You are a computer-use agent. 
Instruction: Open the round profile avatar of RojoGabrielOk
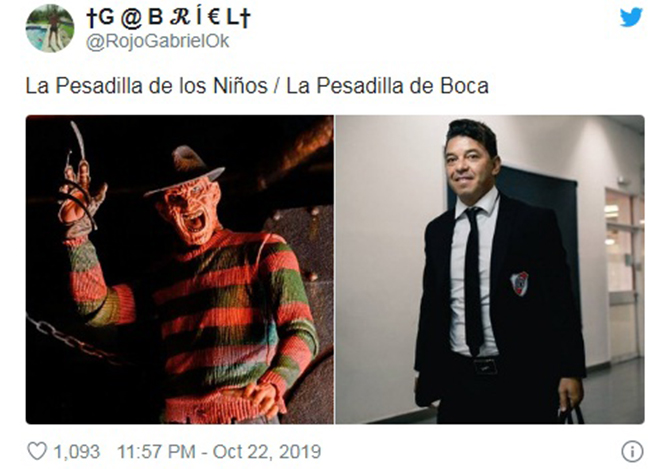click(50, 28)
